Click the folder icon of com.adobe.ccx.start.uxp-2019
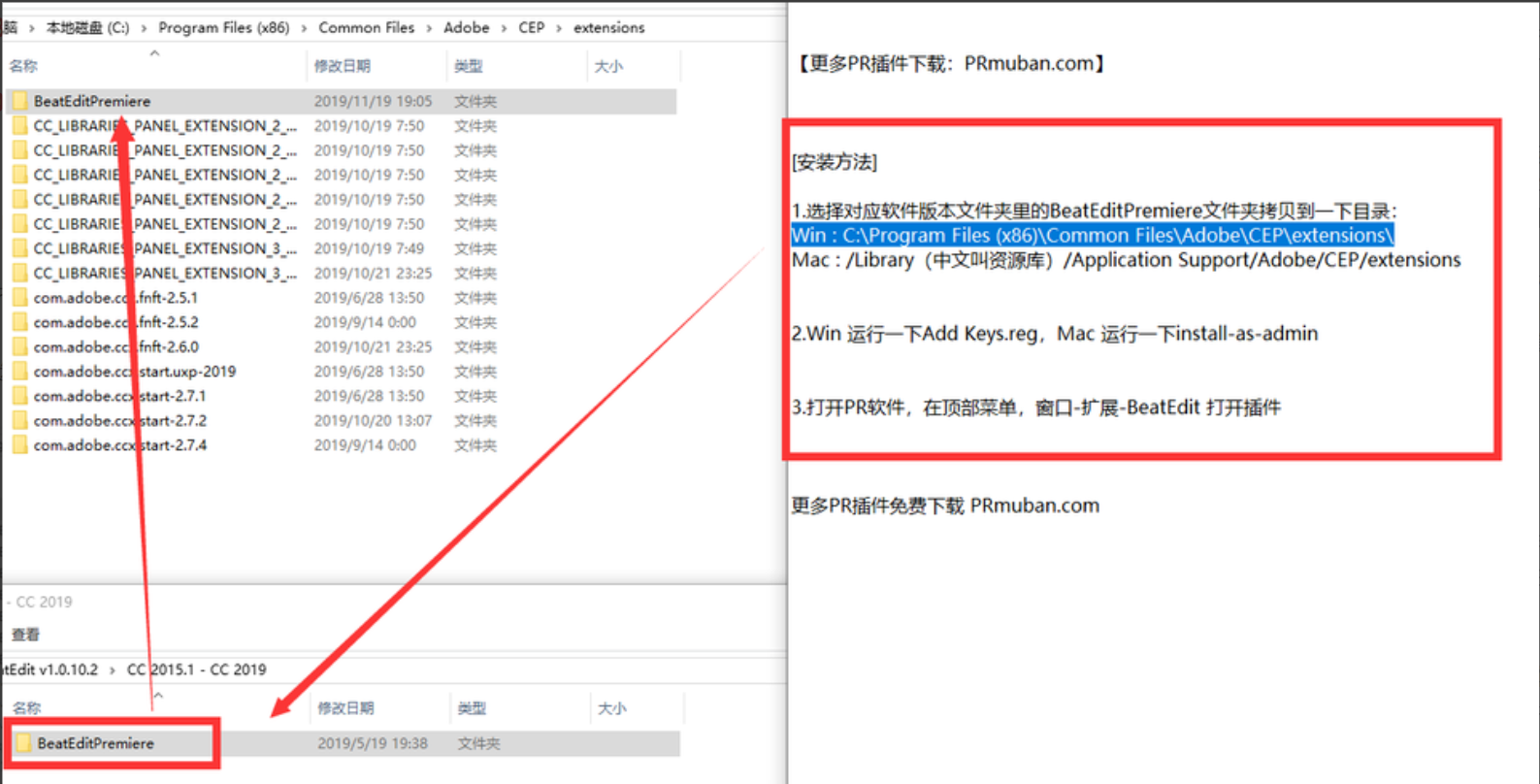 [x=19, y=372]
